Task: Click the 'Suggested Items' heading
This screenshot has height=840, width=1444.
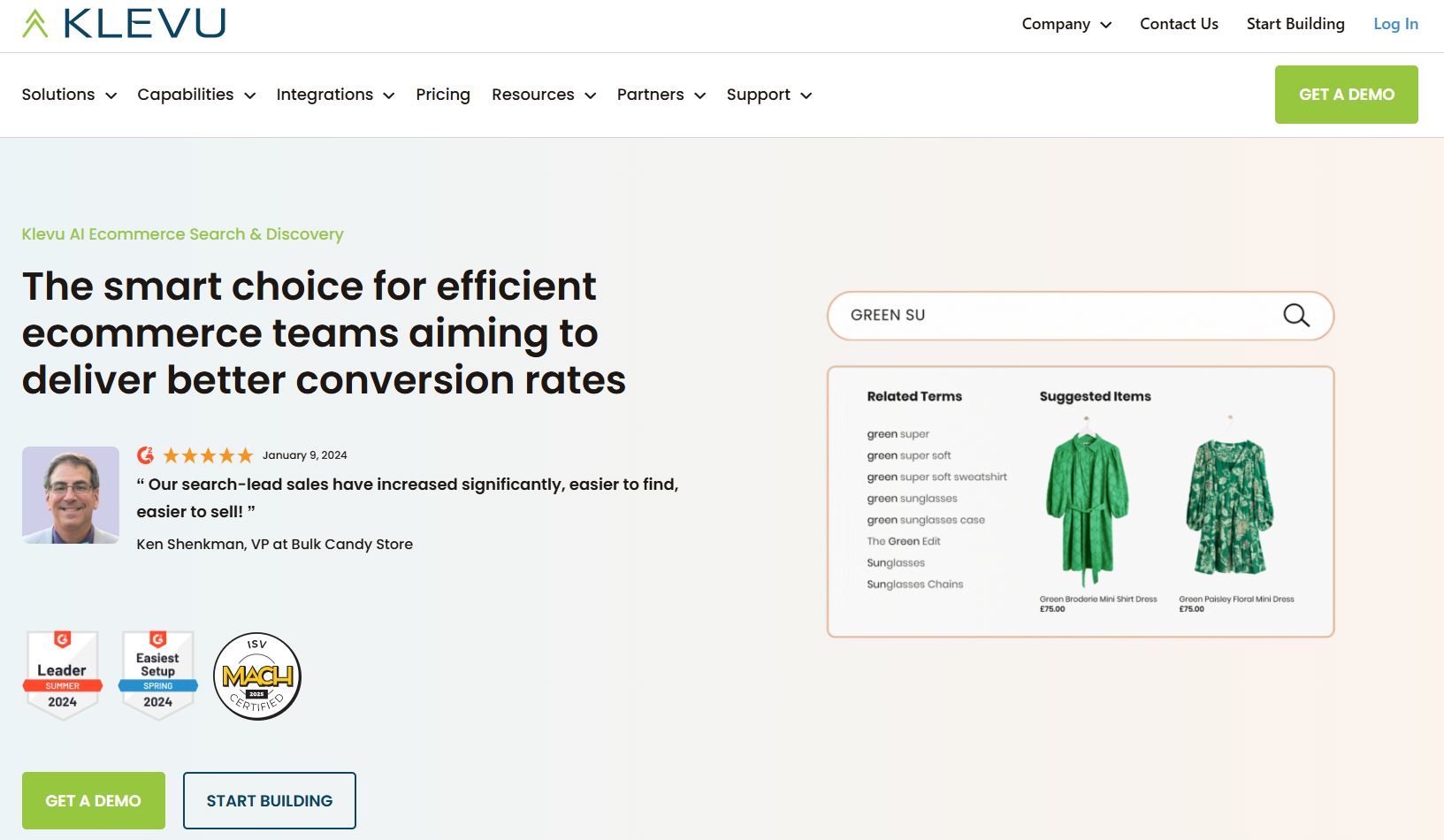Action: click(x=1096, y=397)
